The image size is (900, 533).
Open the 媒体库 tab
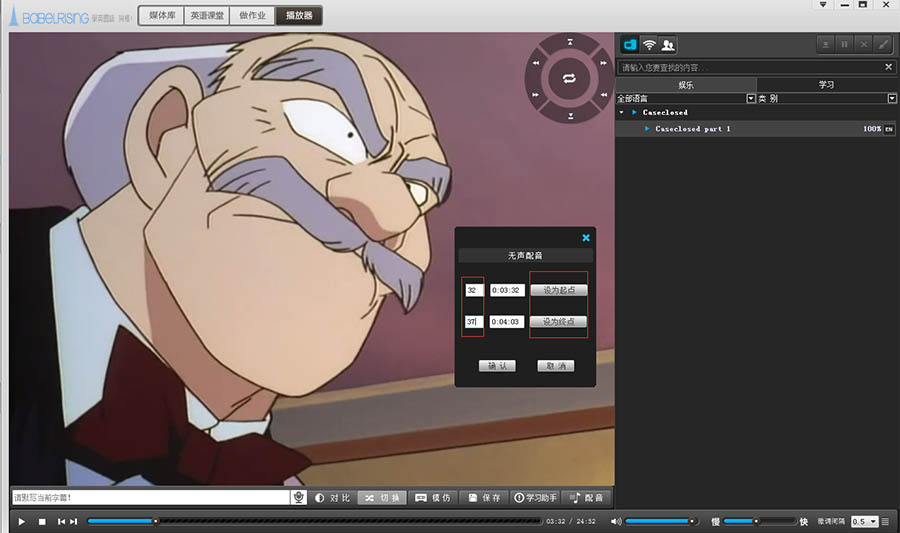point(162,15)
